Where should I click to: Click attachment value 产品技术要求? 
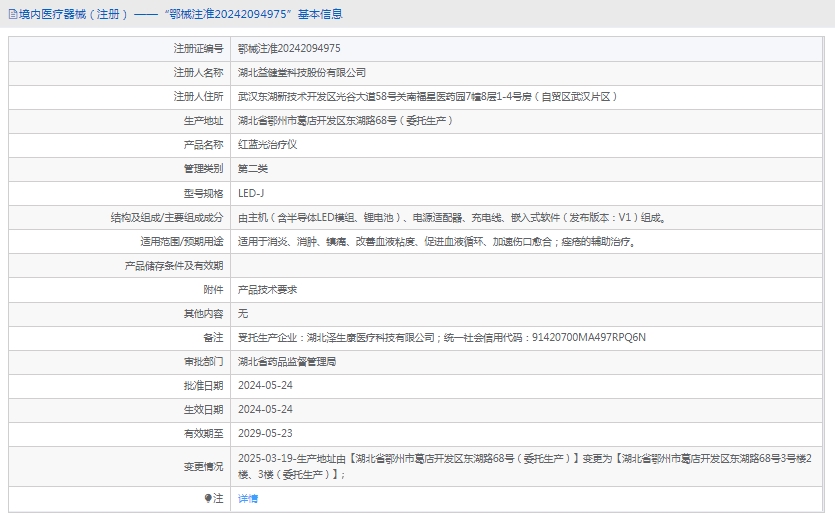267,289
